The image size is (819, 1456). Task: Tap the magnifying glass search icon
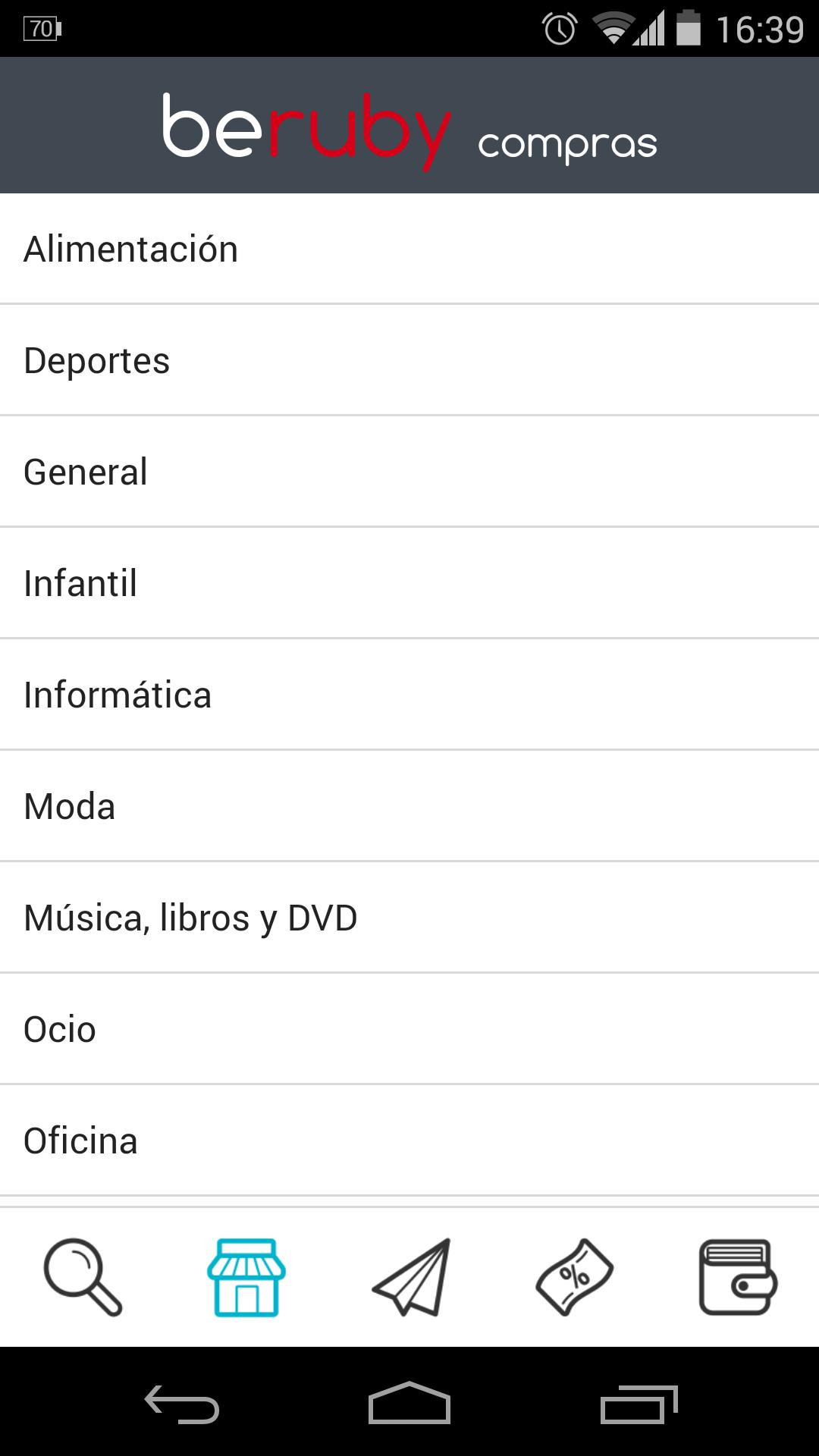83,1277
